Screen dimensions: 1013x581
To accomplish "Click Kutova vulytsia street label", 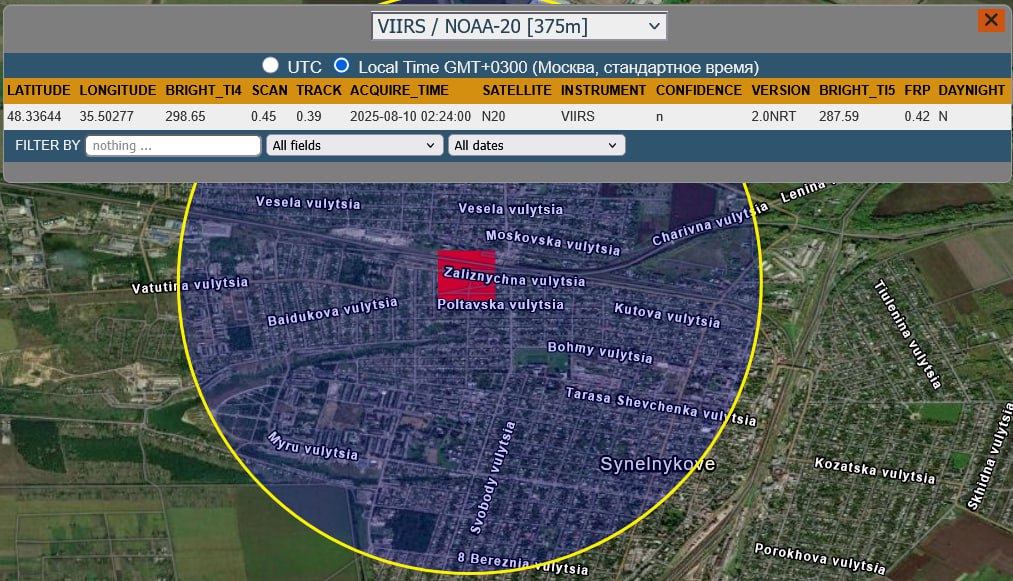I will (x=667, y=315).
